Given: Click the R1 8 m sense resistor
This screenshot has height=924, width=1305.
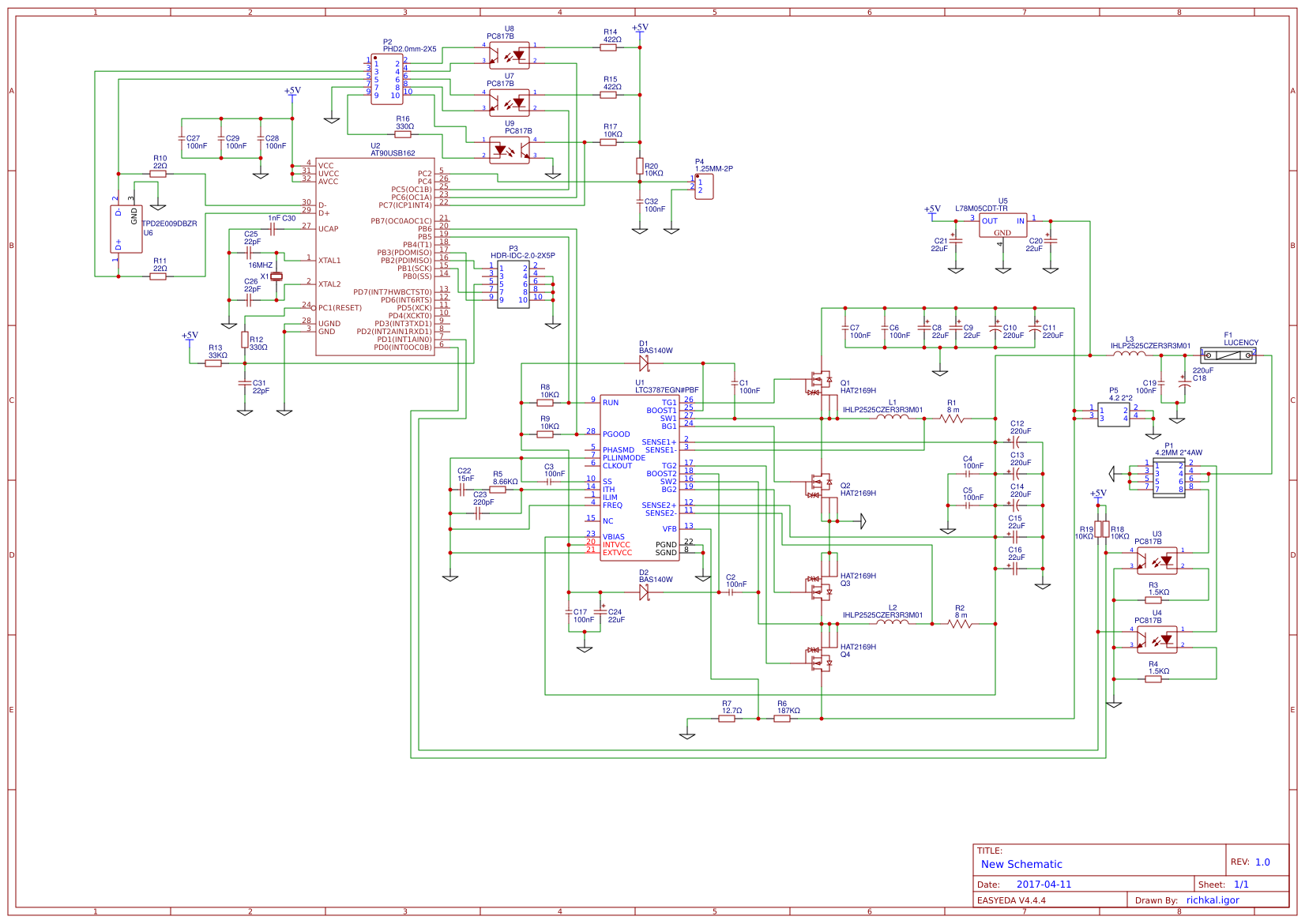Looking at the screenshot, I should coord(952,419).
